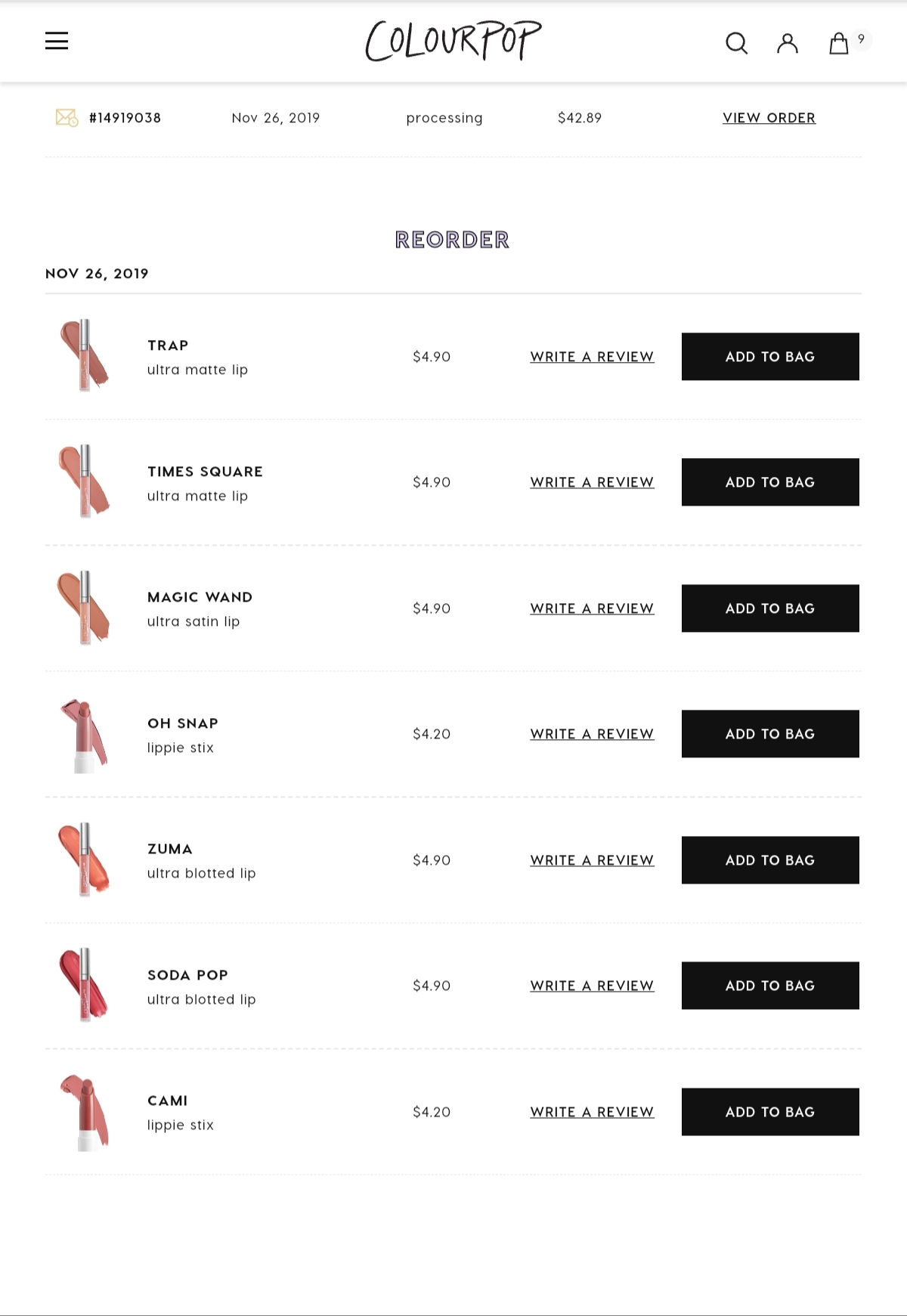The width and height of the screenshot is (907, 1316).
Task: Open the Trap ultra matte lip thumbnail
Action: pos(85,355)
